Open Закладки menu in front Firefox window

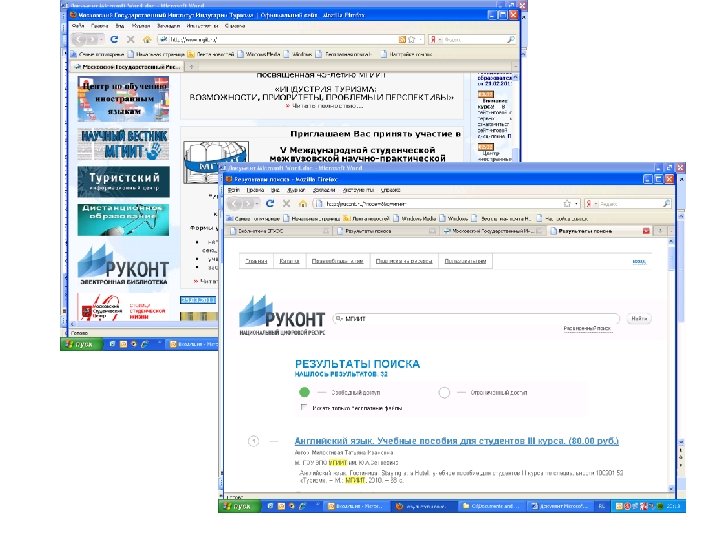324,190
